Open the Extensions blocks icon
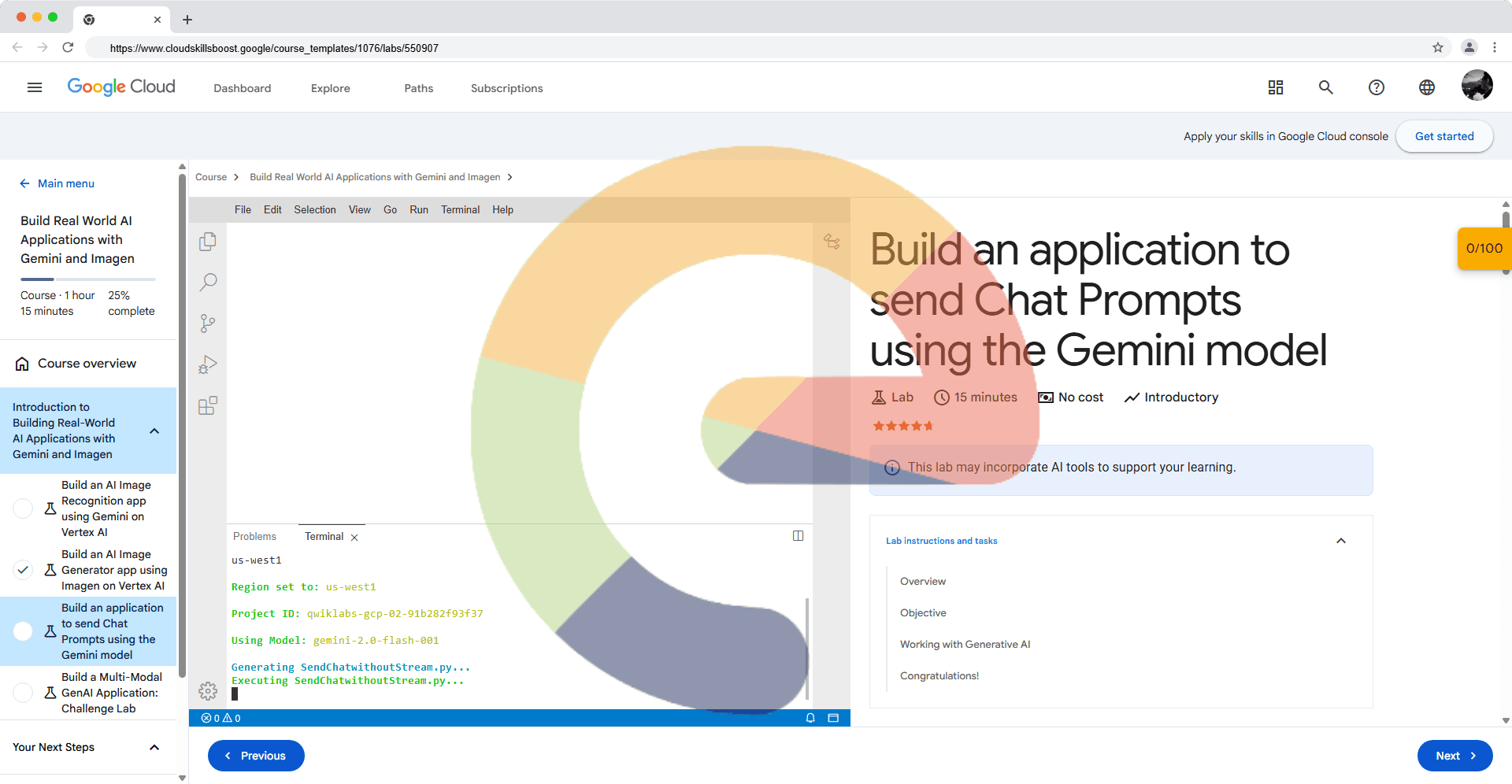 208,405
